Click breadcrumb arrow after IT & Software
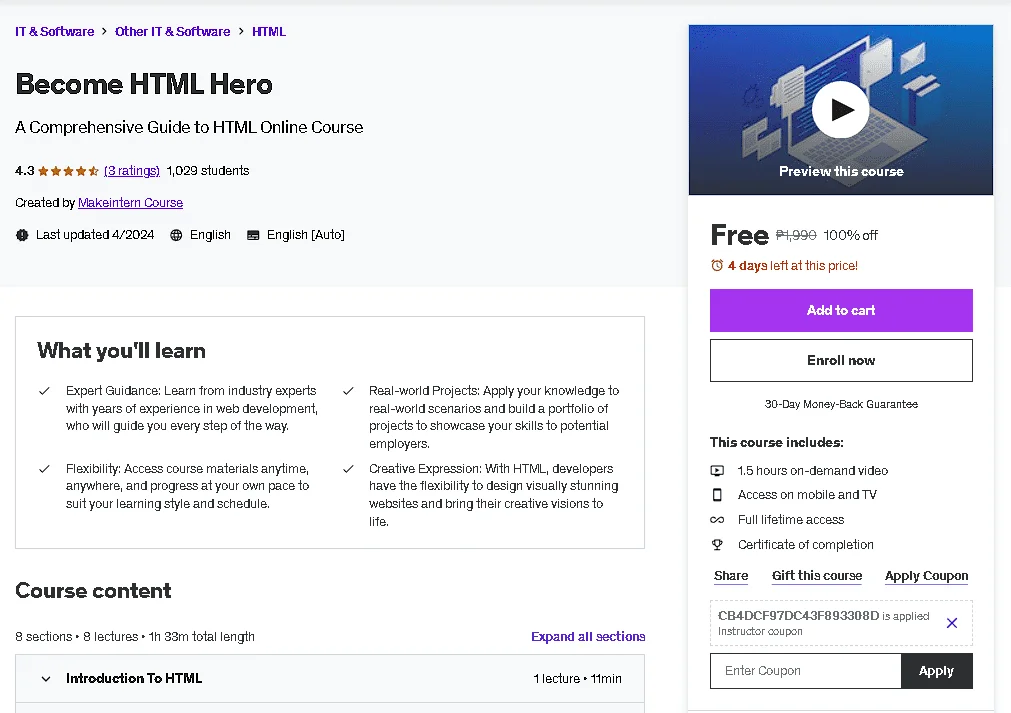1011x713 pixels. tap(104, 32)
